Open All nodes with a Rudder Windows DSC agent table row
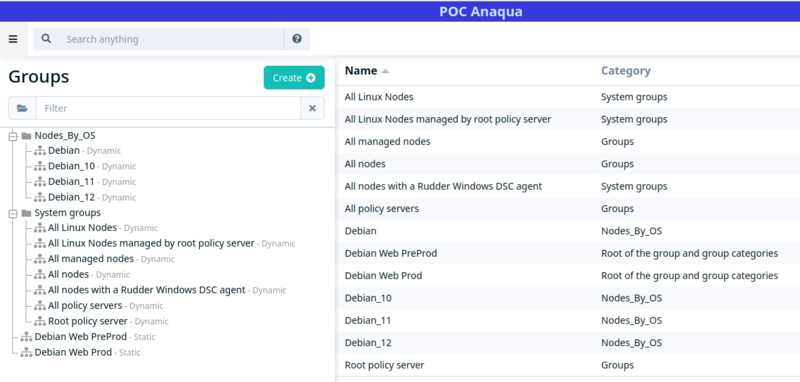Screen dimensions: 800x382 click(x=567, y=187)
